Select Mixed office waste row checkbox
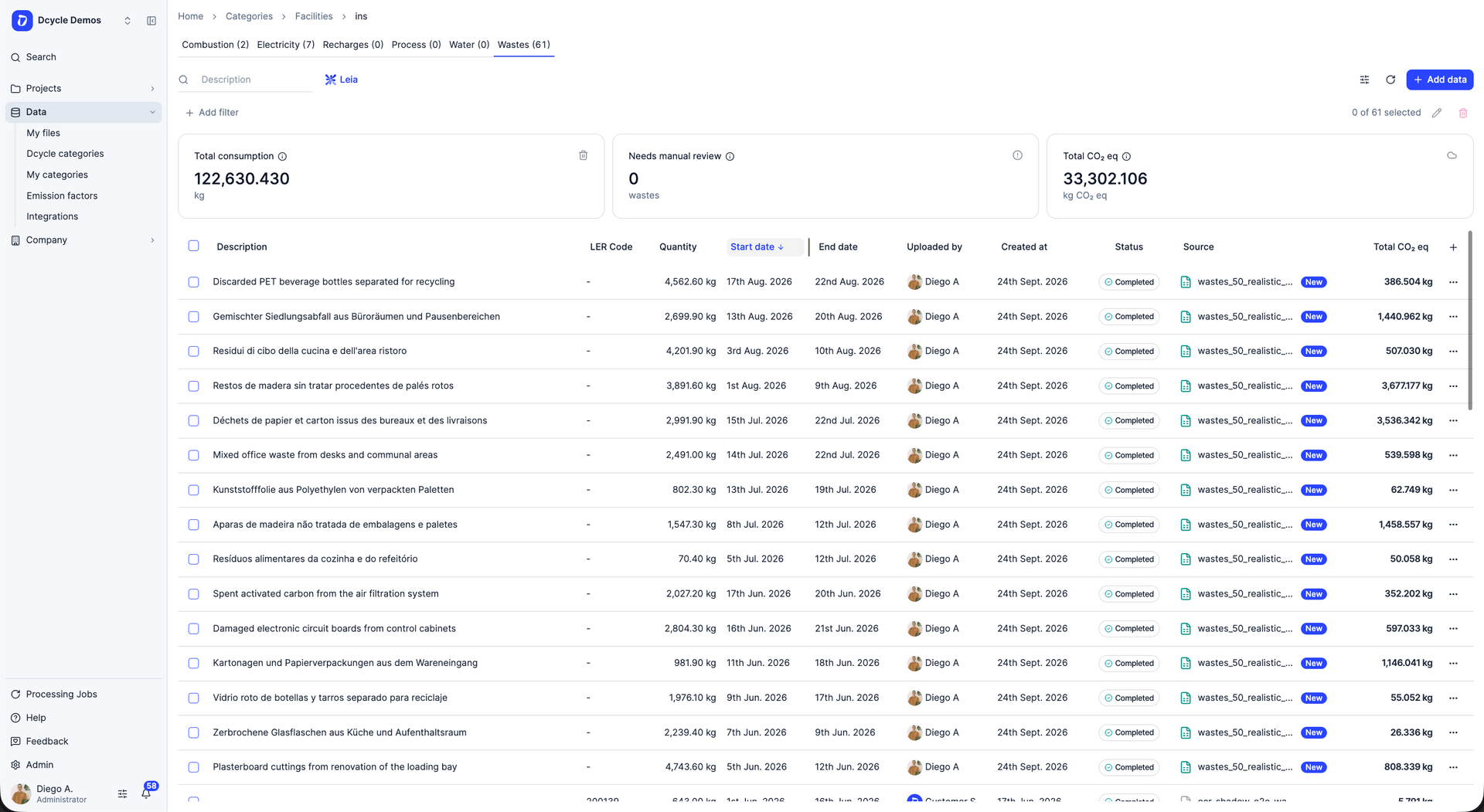This screenshot has width=1484, height=812. point(193,455)
